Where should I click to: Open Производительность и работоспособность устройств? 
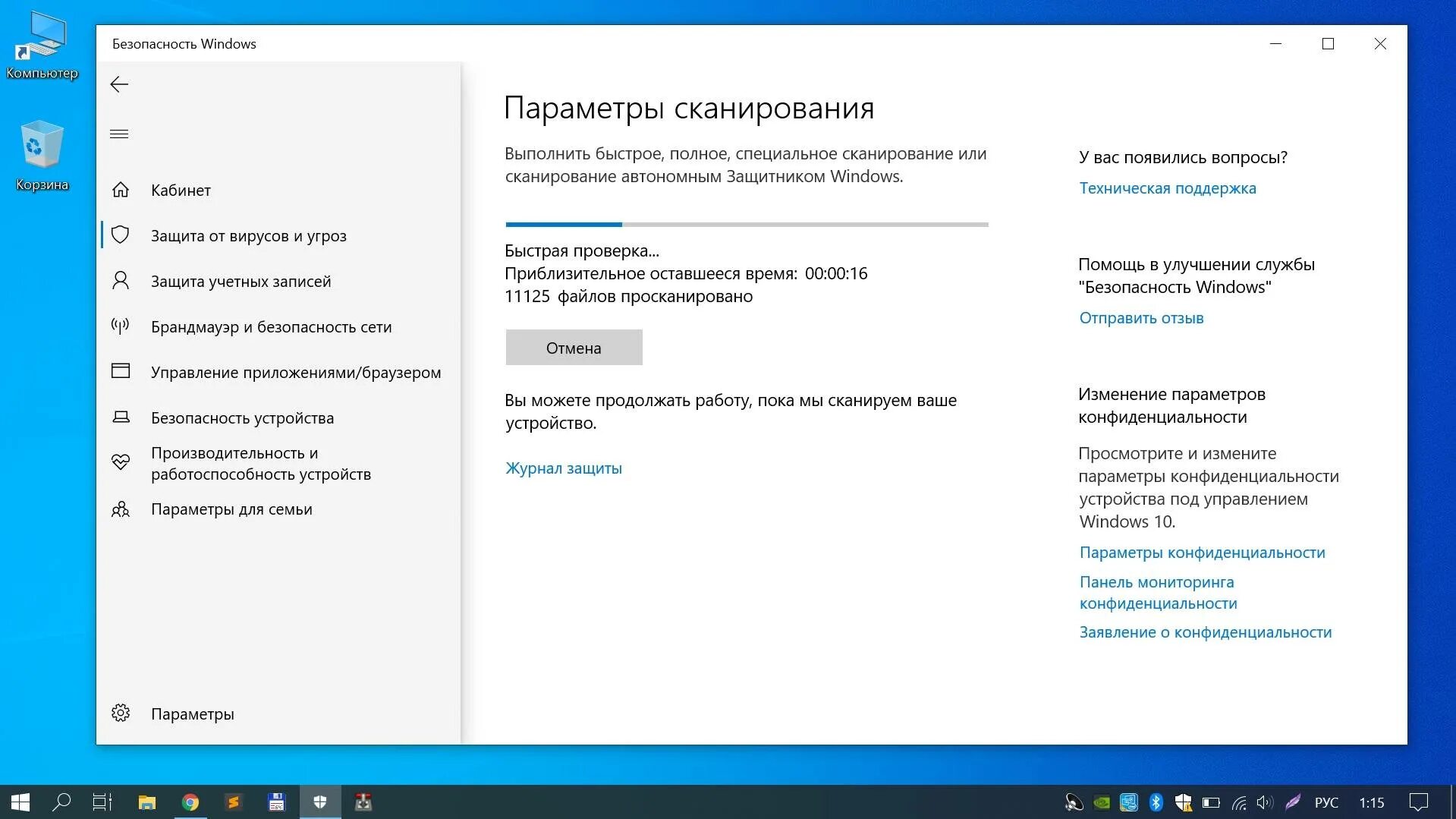tap(279, 463)
